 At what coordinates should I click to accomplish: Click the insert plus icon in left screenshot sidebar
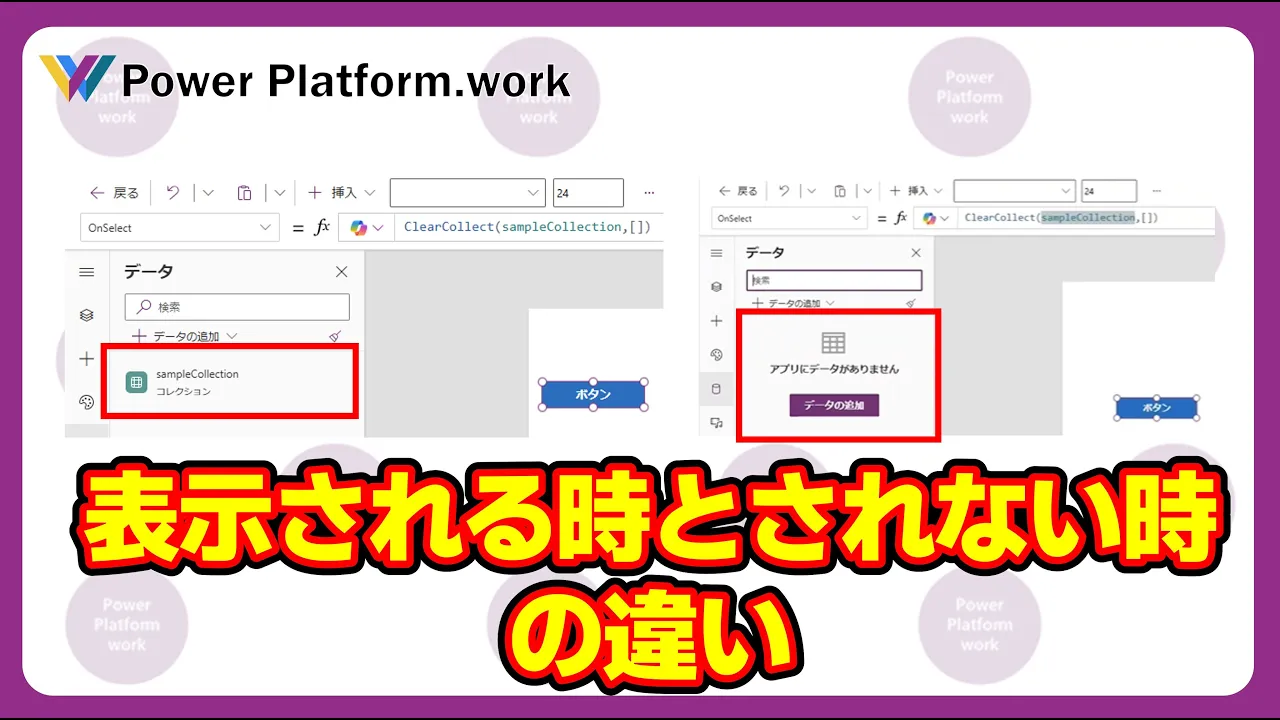click(87, 359)
